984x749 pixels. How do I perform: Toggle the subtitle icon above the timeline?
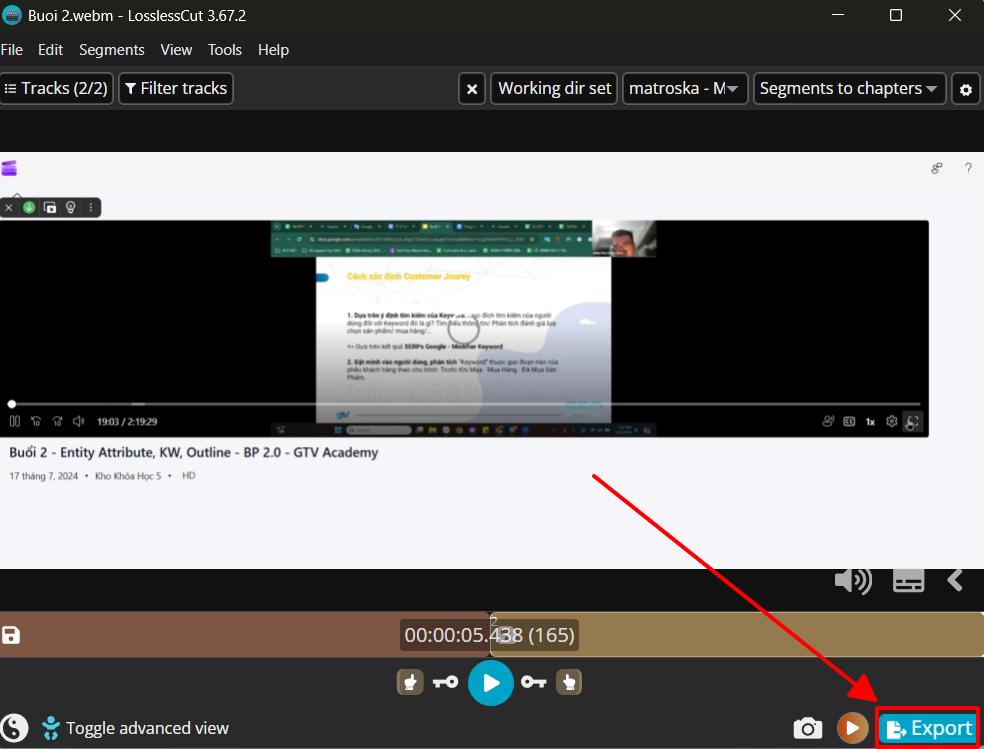point(908,581)
